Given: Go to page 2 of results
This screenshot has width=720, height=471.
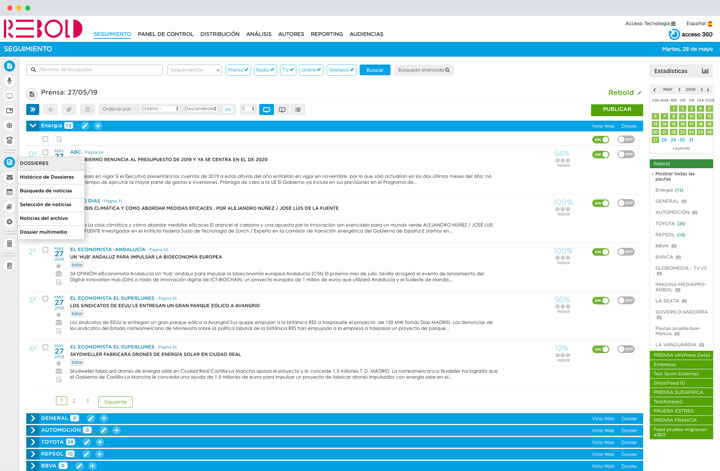Looking at the screenshot, I should [x=74, y=401].
